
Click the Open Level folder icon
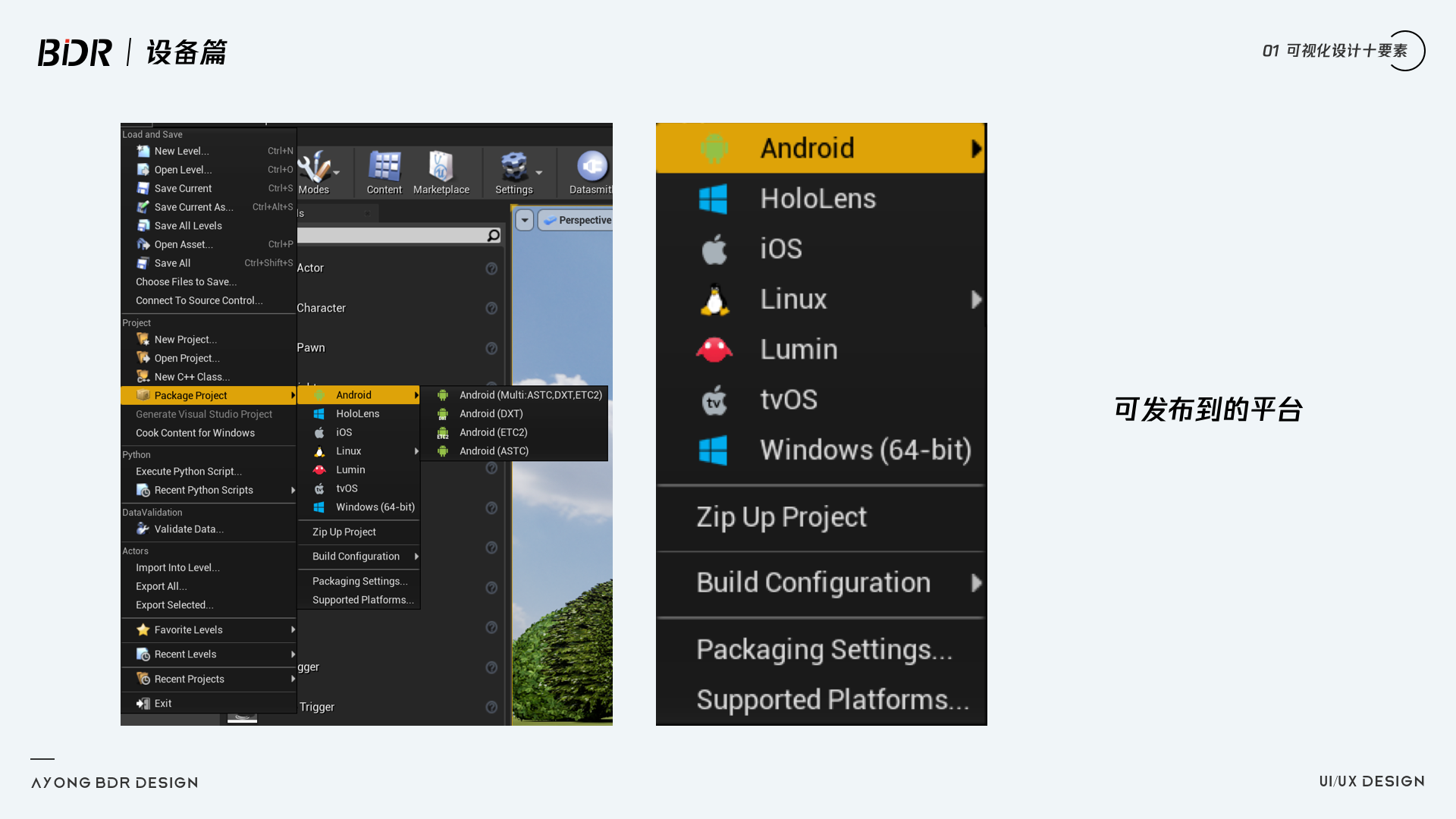(x=143, y=170)
